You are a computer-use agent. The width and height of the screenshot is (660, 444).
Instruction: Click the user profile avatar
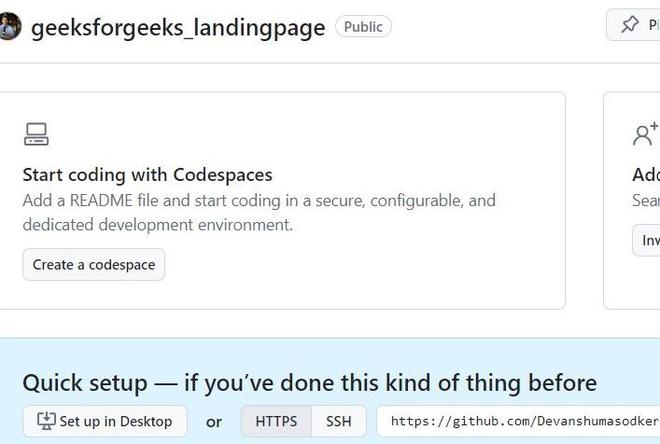pyautogui.click(x=9, y=27)
